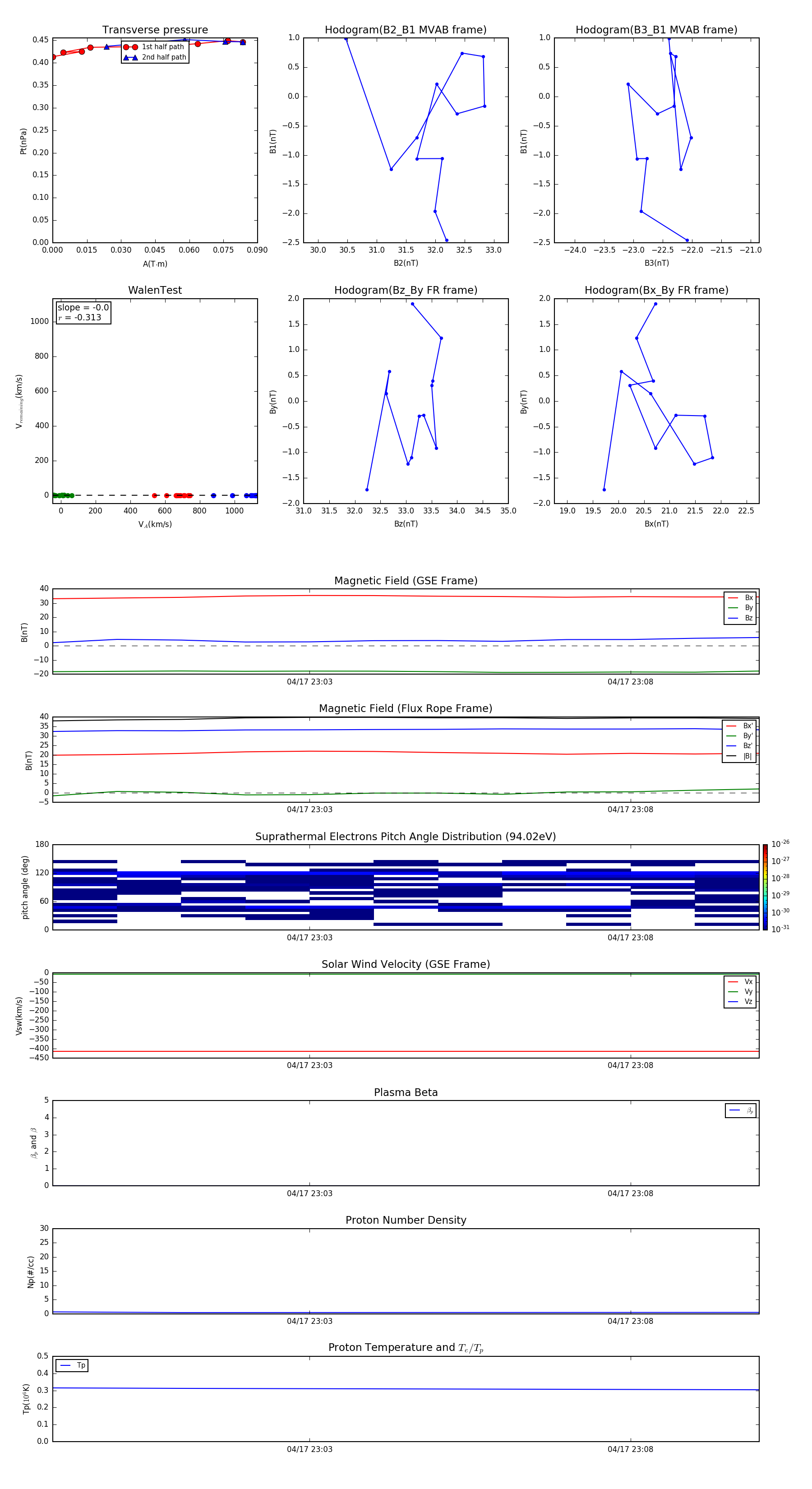
Task: Select the "Proton Number Density" title
Action: [406, 1220]
